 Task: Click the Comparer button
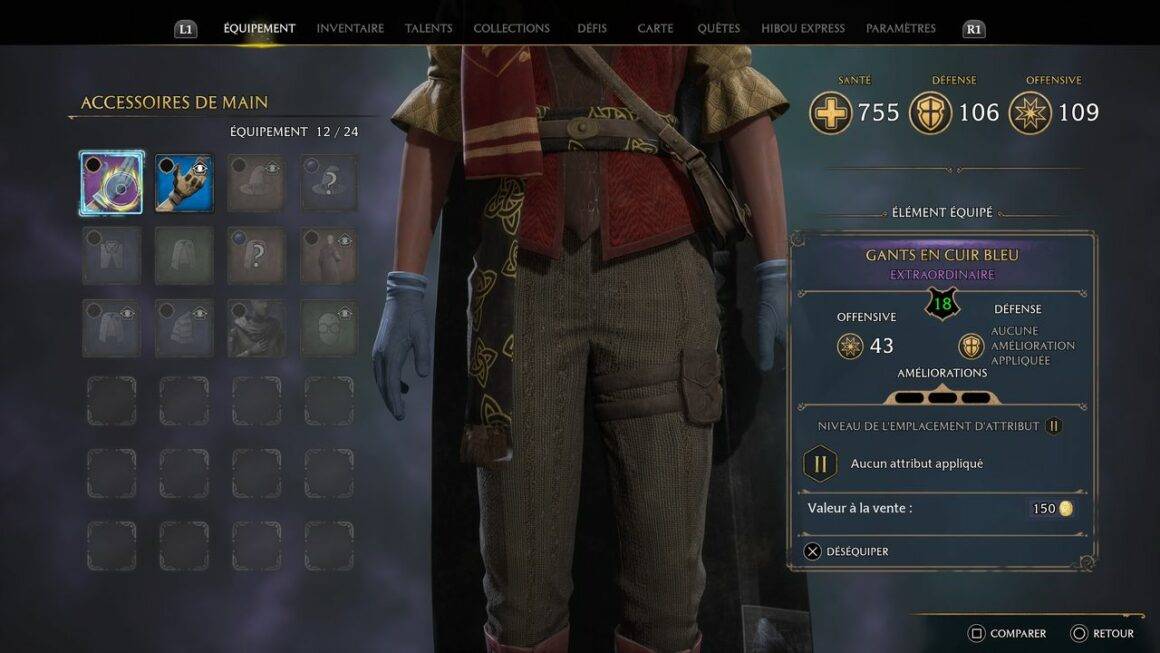pos(1007,634)
